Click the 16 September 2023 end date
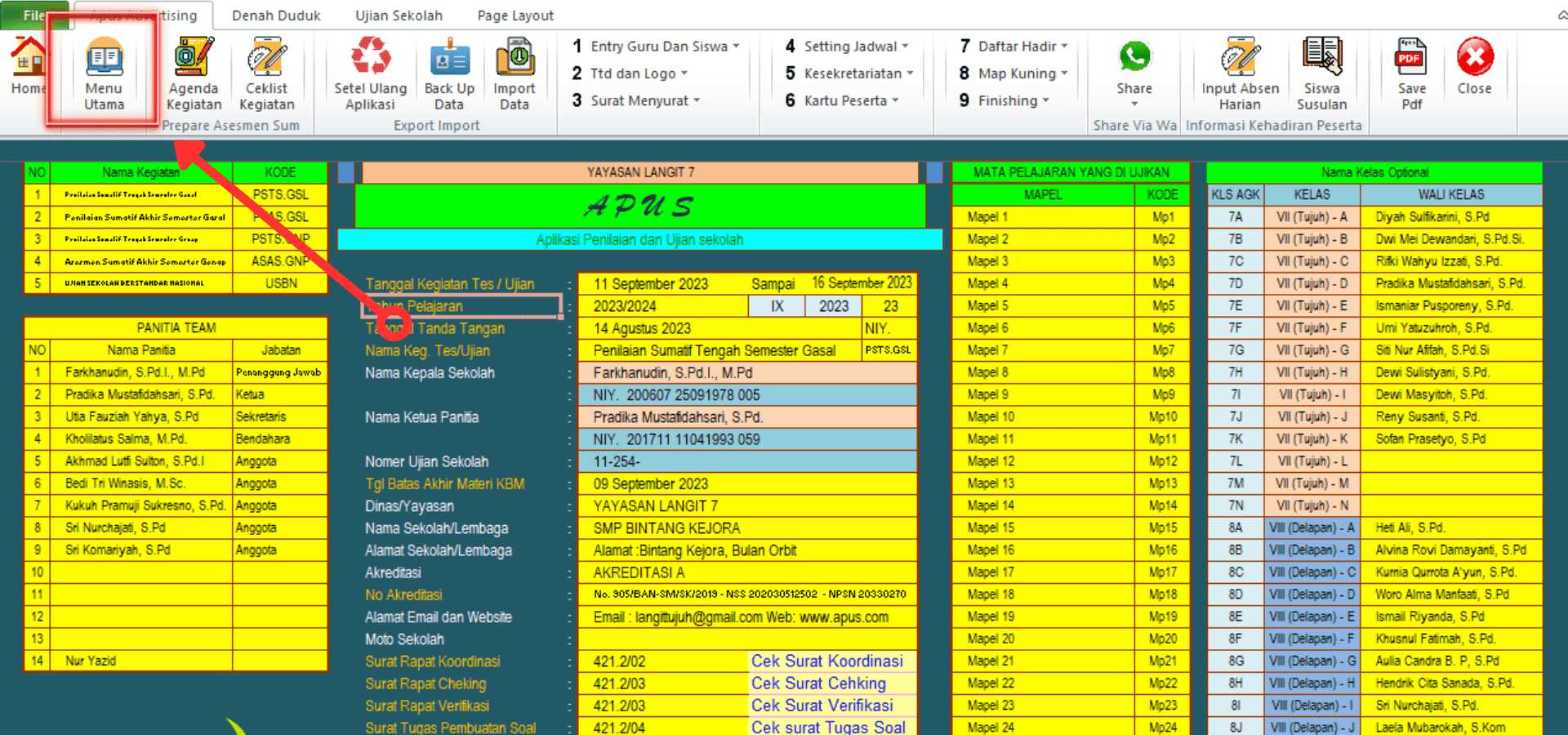 tap(862, 283)
